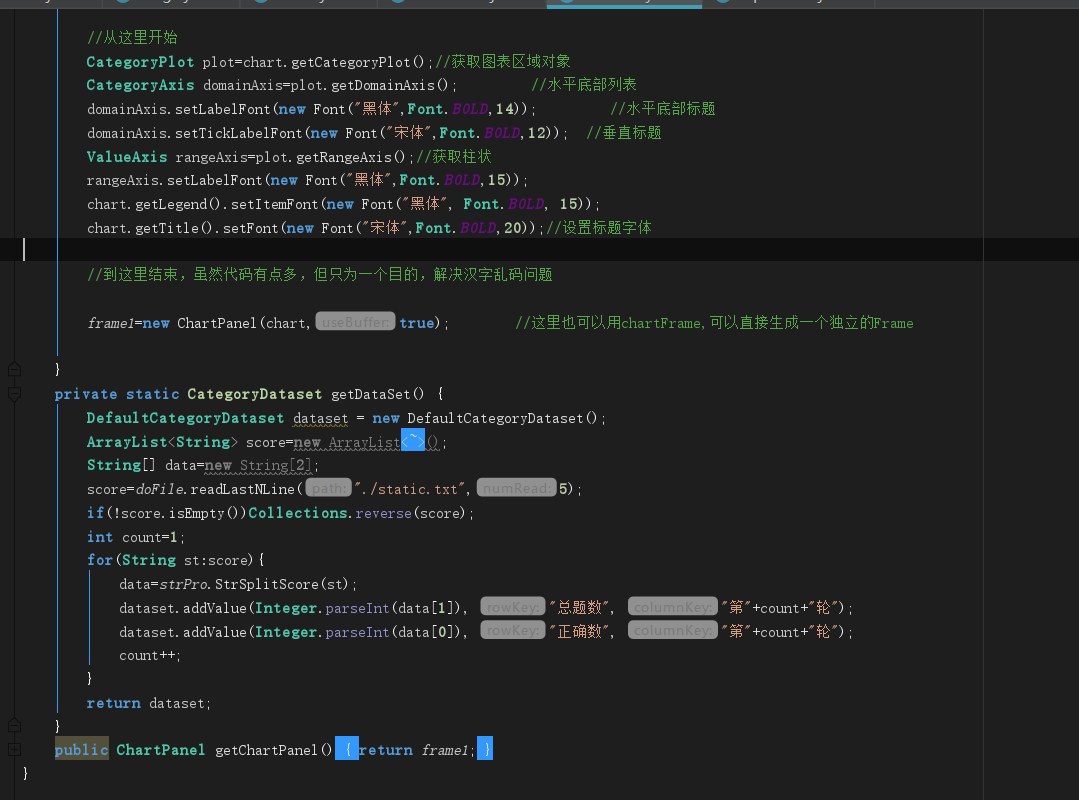Viewport: 1079px width, 800px height.
Task: Click the "strPro" identifier
Action: (x=184, y=584)
